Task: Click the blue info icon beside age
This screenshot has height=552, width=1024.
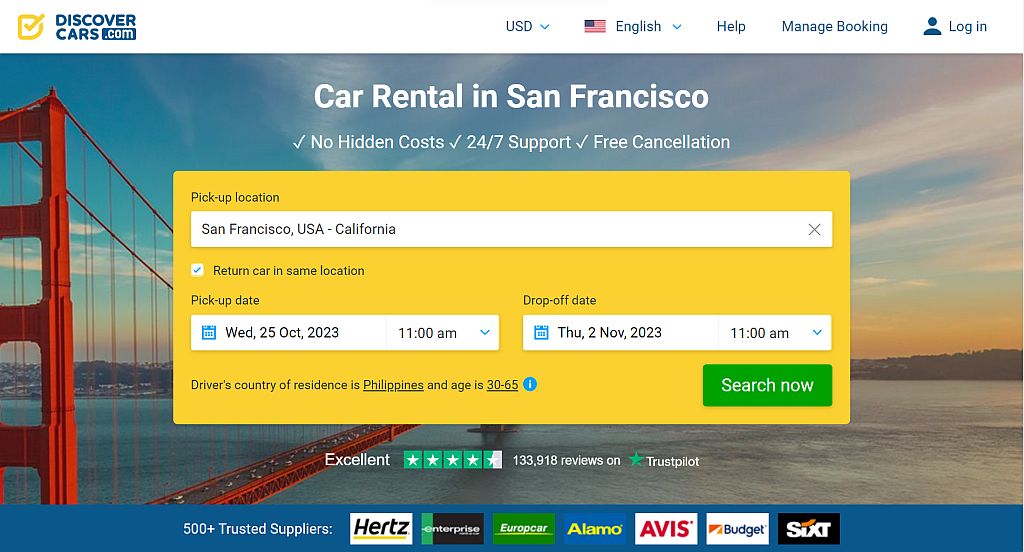Action: pyautogui.click(x=530, y=384)
